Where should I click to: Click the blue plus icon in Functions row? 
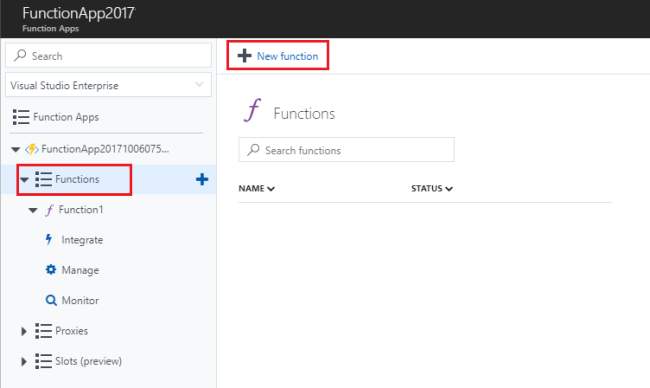point(202,179)
